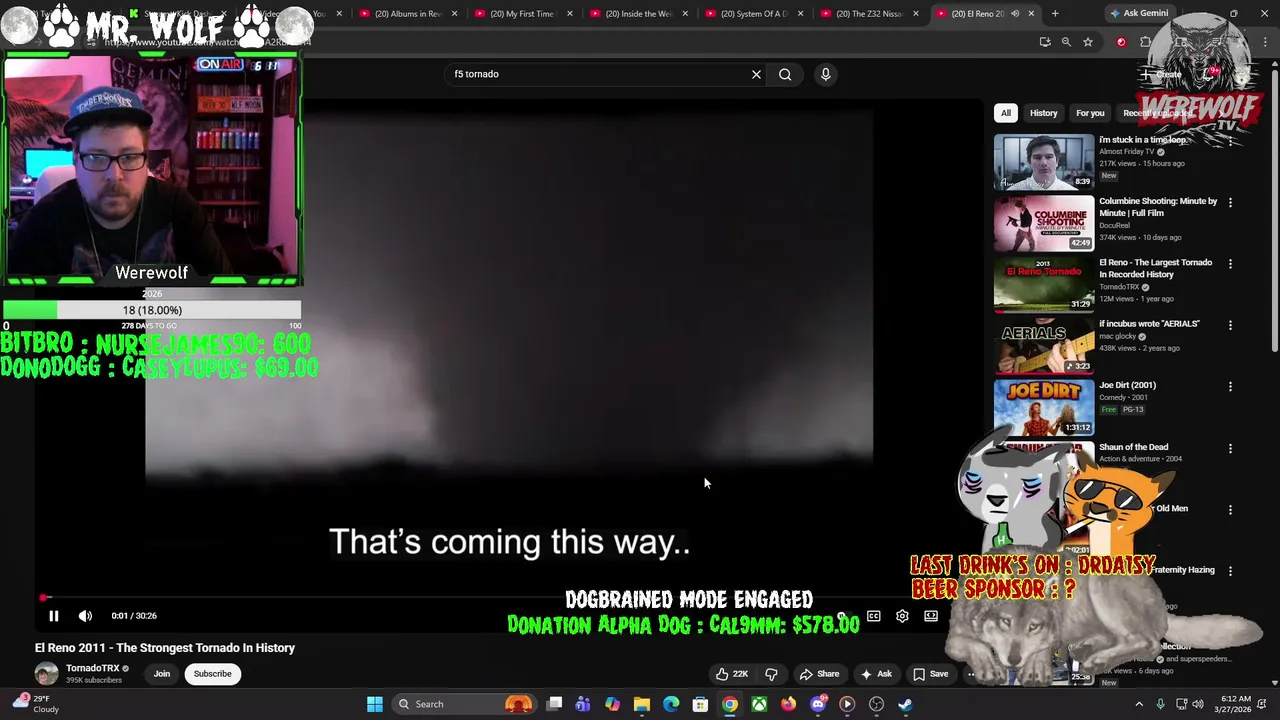Viewport: 1280px width, 720px height.
Task: Open options menu for Shaun of the Dead
Action: pos(1230,449)
